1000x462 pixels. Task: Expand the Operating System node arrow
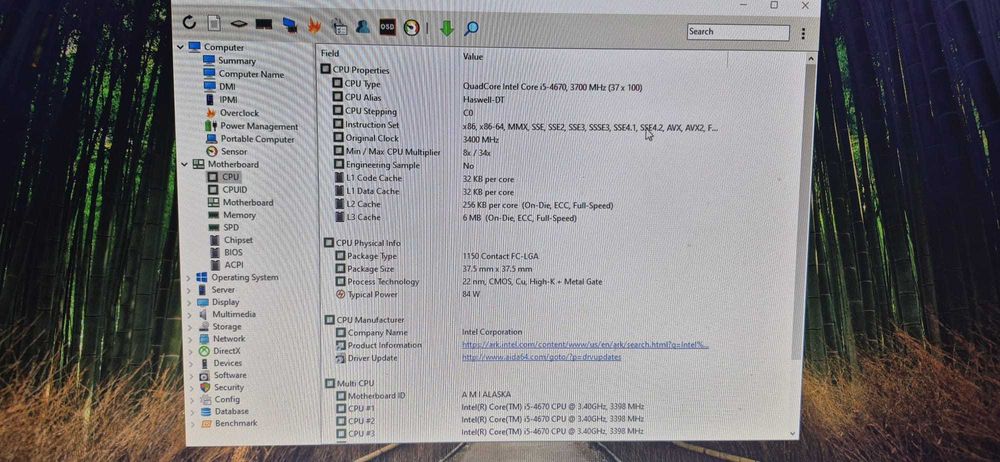pos(189,278)
